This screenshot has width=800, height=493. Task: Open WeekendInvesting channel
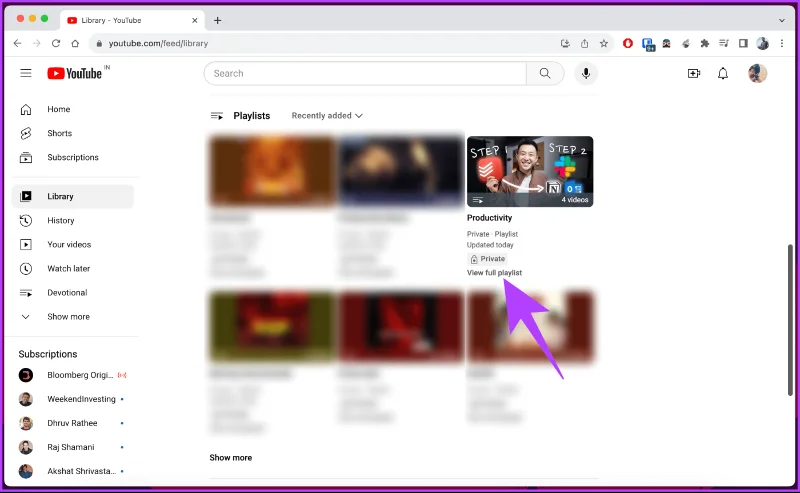73,399
